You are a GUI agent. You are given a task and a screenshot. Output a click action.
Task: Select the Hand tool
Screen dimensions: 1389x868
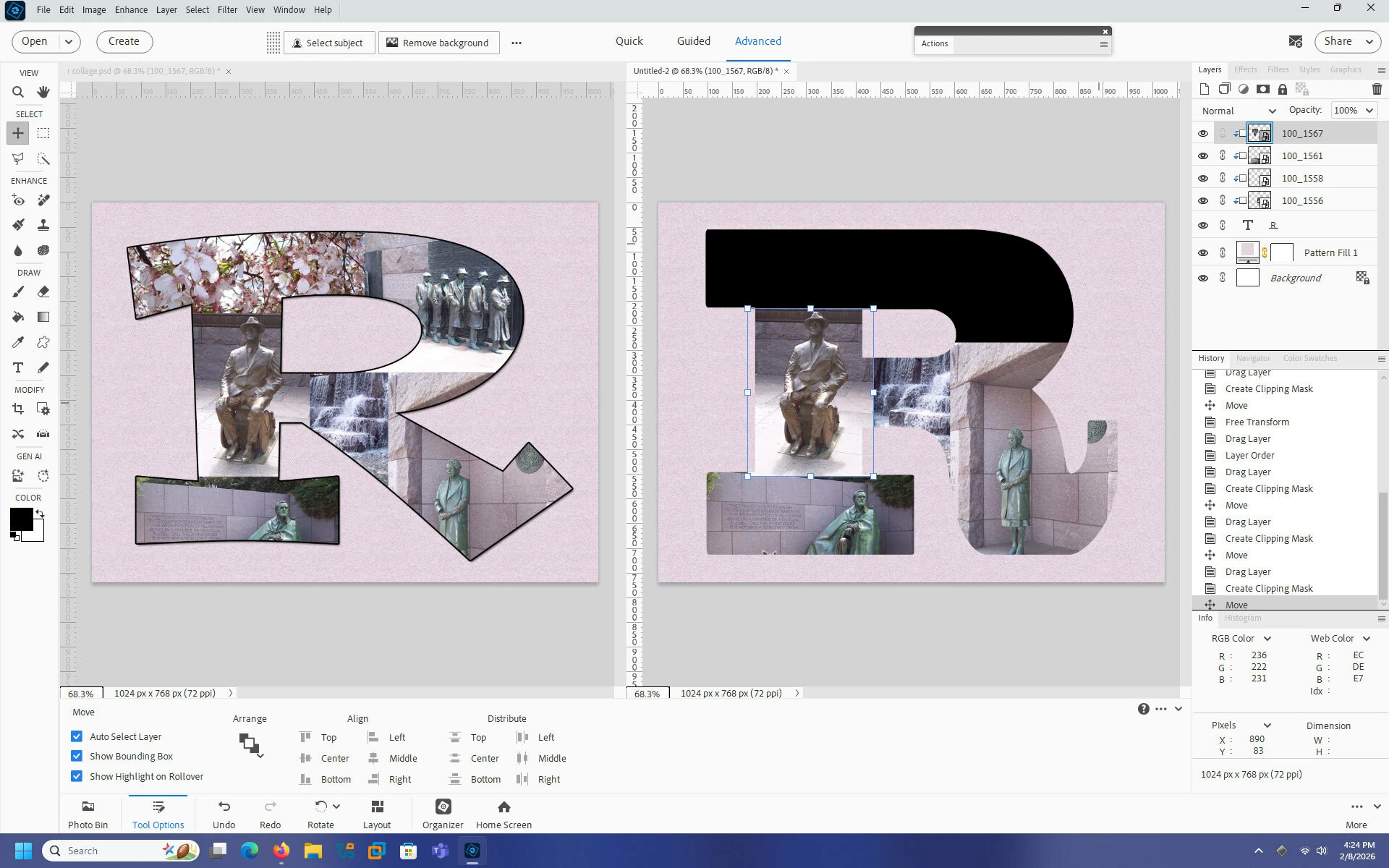[43, 92]
